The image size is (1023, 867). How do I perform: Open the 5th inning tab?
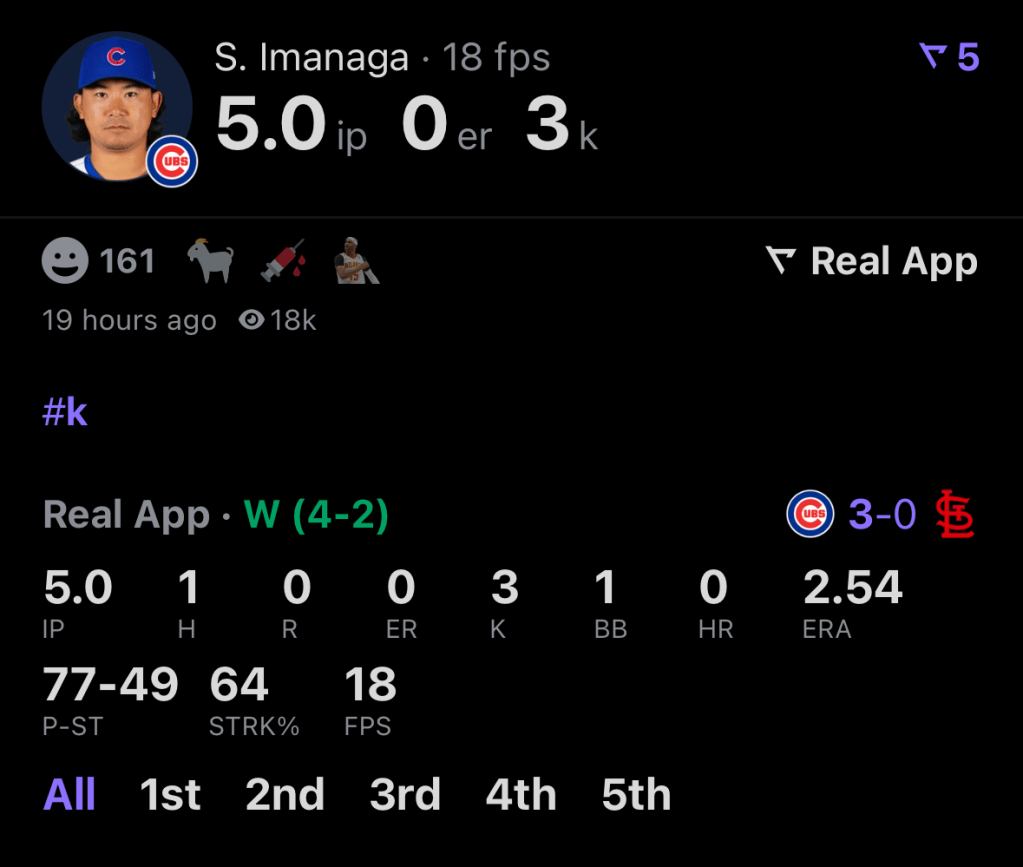[x=636, y=795]
